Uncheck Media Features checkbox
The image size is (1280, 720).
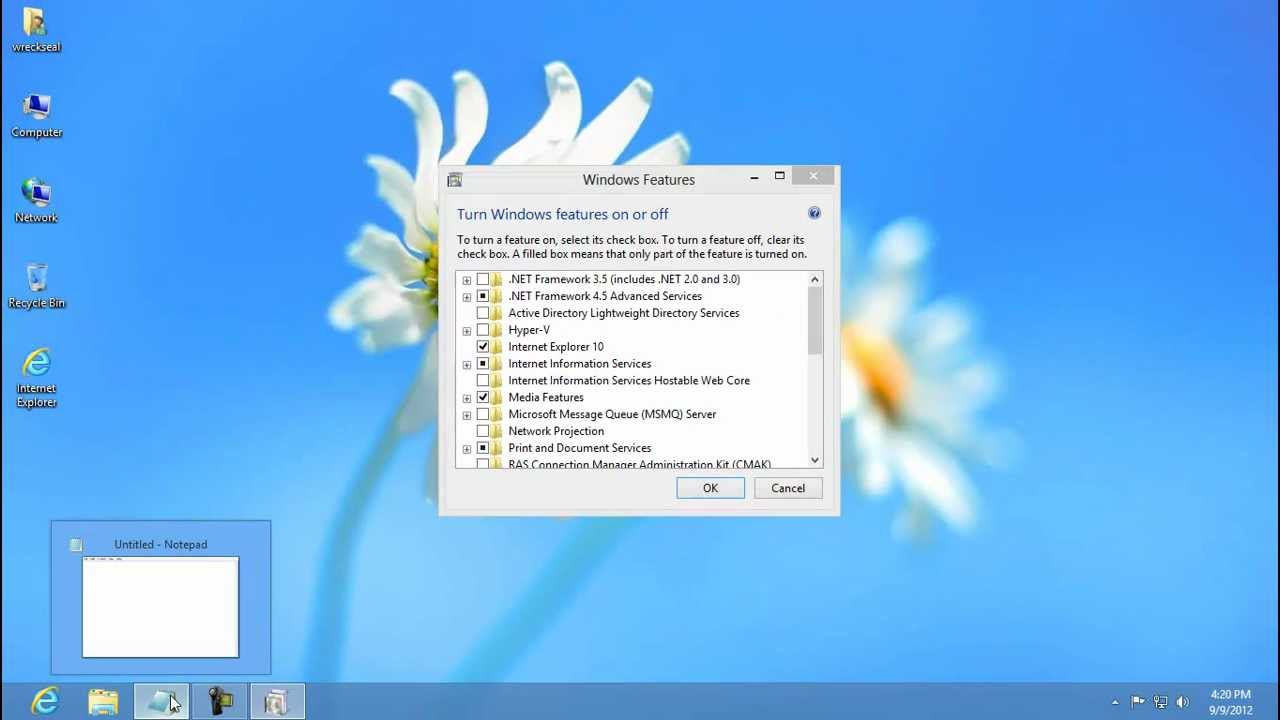tap(483, 397)
